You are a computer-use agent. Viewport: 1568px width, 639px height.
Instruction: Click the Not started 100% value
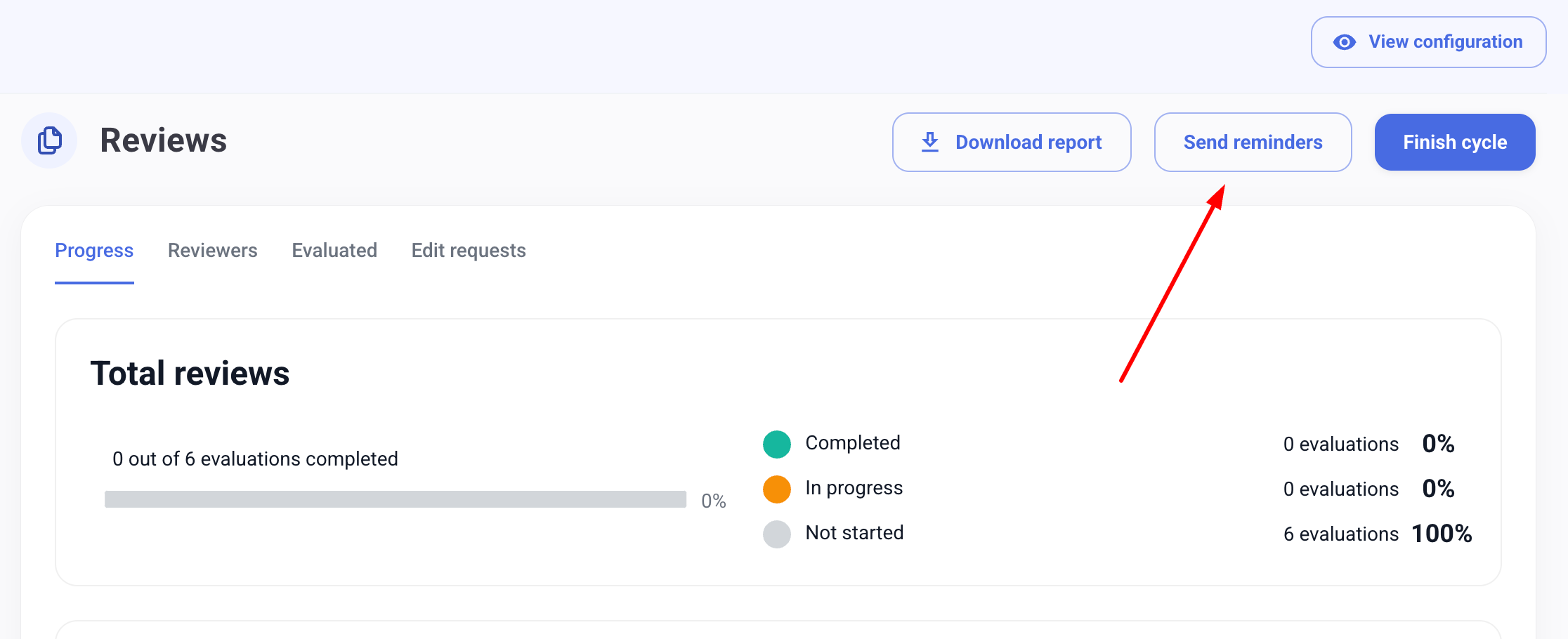tap(1442, 534)
